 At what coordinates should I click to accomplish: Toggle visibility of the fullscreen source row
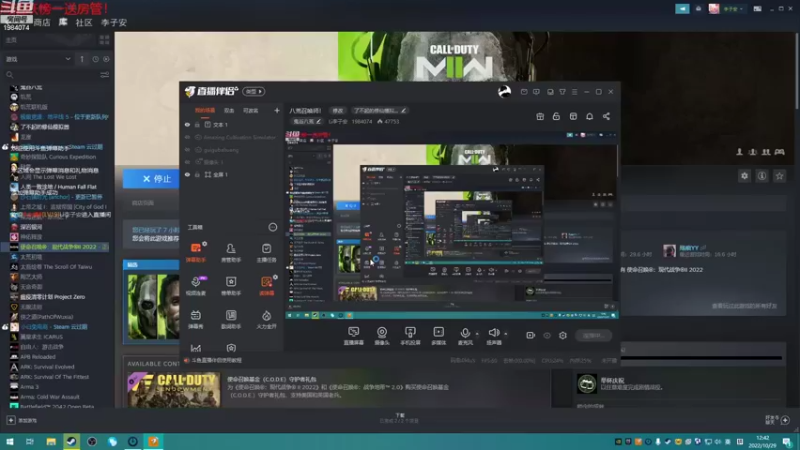187,174
